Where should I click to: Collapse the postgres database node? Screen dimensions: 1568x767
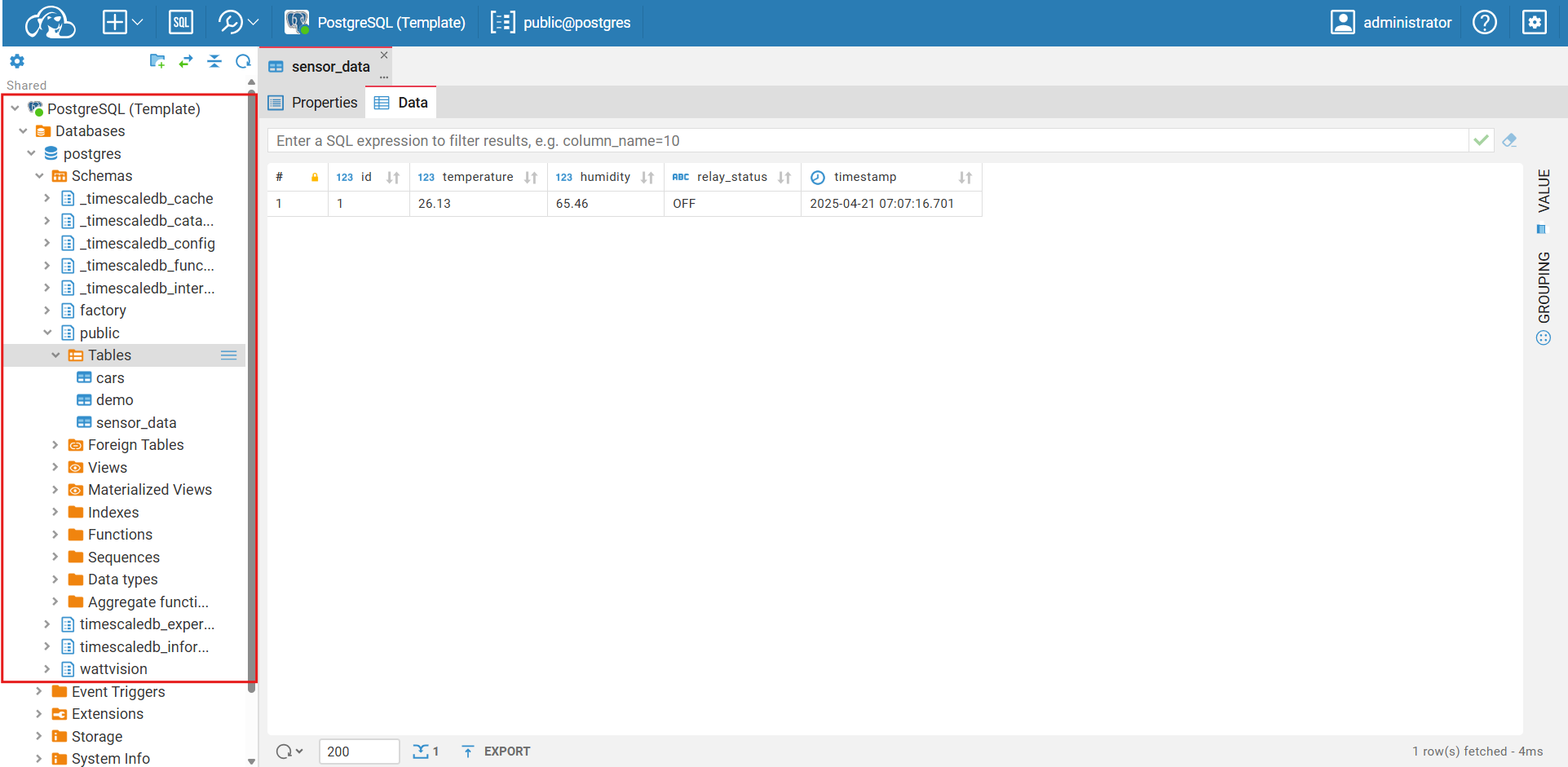31,153
